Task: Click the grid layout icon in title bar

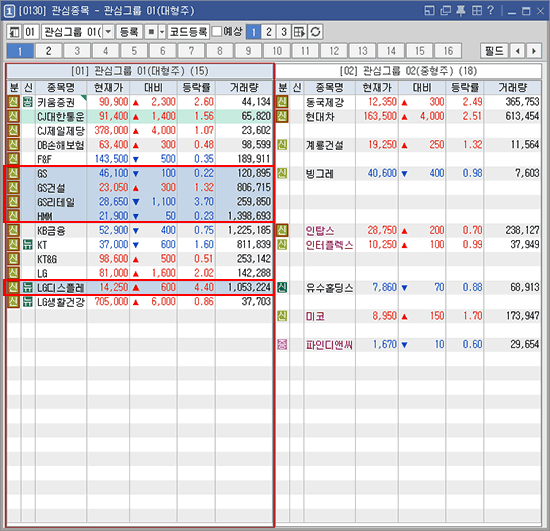Action: 477,11
